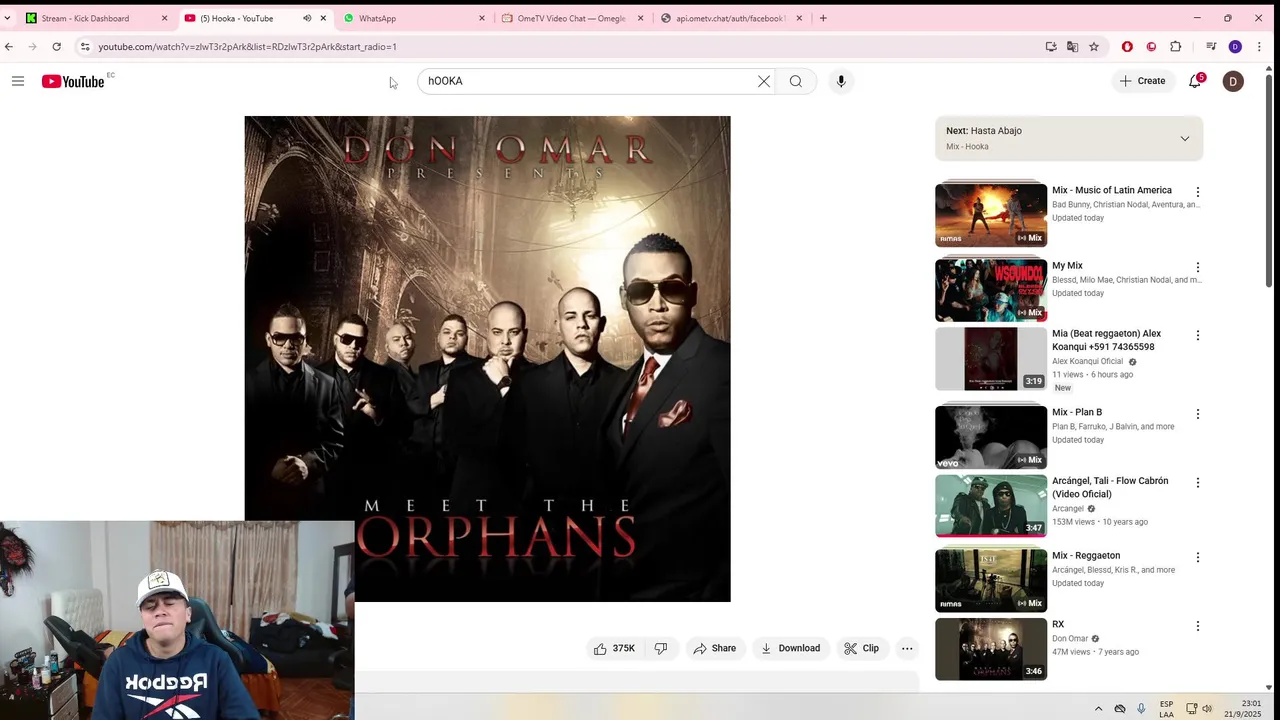Image resolution: width=1280 pixels, height=720 pixels.
Task: Open the YouTube account avatar menu
Action: (1233, 81)
